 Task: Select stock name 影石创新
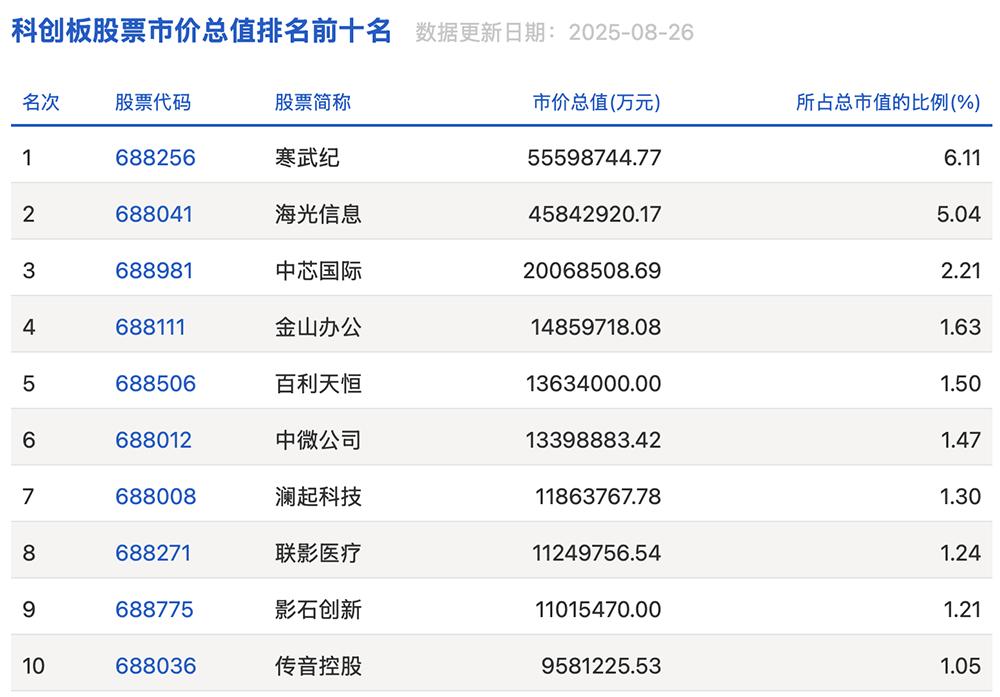[318, 610]
